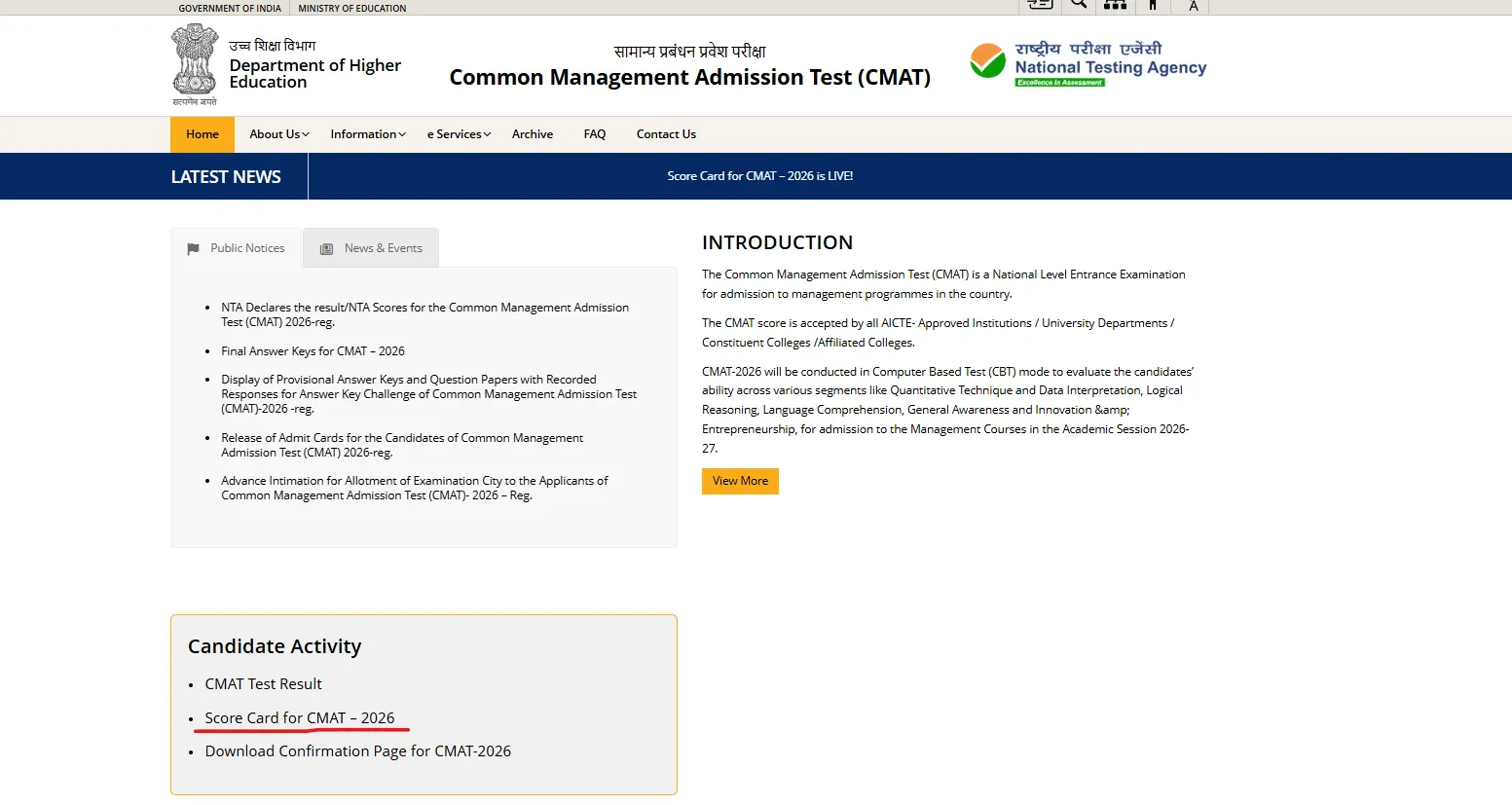Click the INTRODUCTION heading
Viewport: 1512px width, 805px height.
777,242
